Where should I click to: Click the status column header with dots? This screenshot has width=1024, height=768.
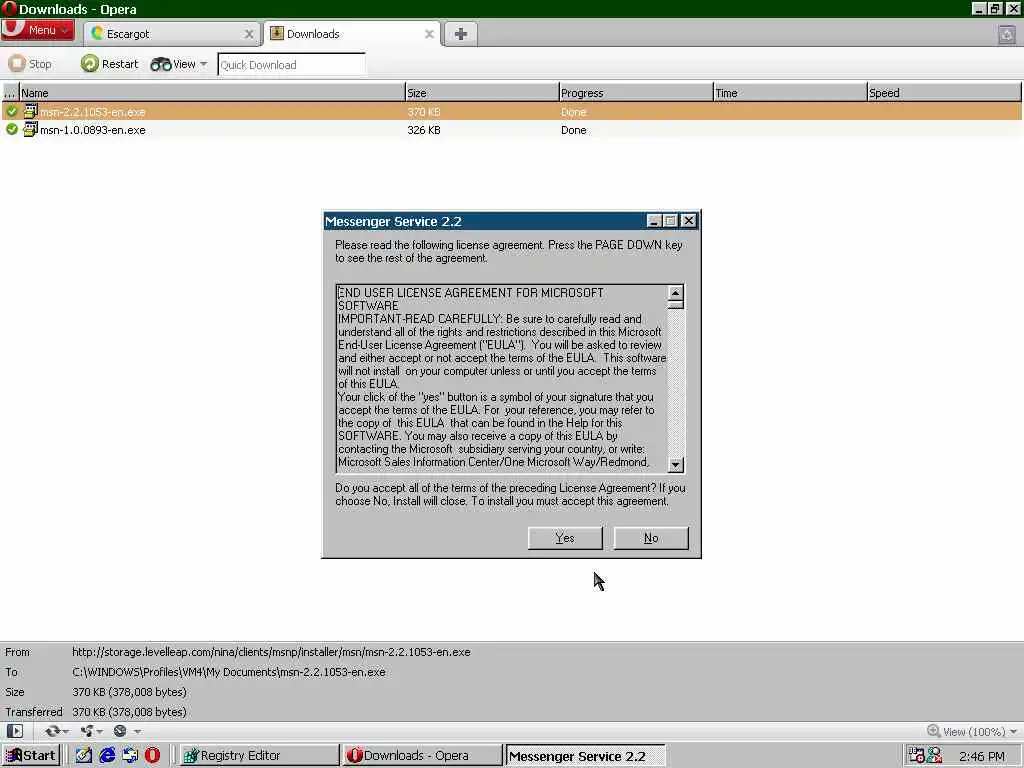click(x=10, y=93)
